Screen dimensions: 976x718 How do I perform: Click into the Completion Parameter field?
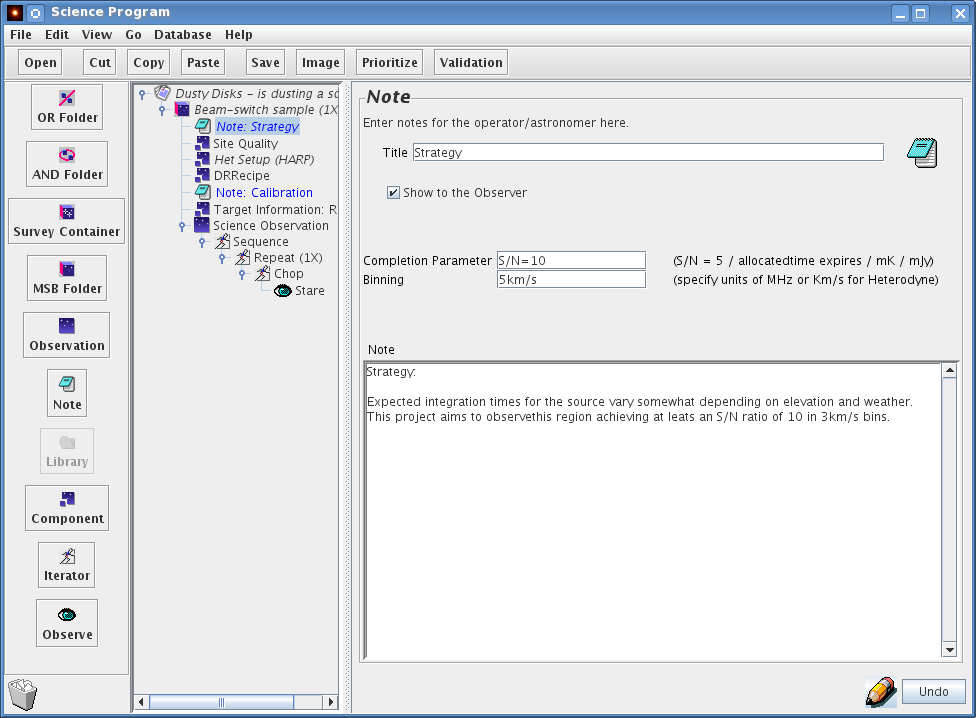571,260
